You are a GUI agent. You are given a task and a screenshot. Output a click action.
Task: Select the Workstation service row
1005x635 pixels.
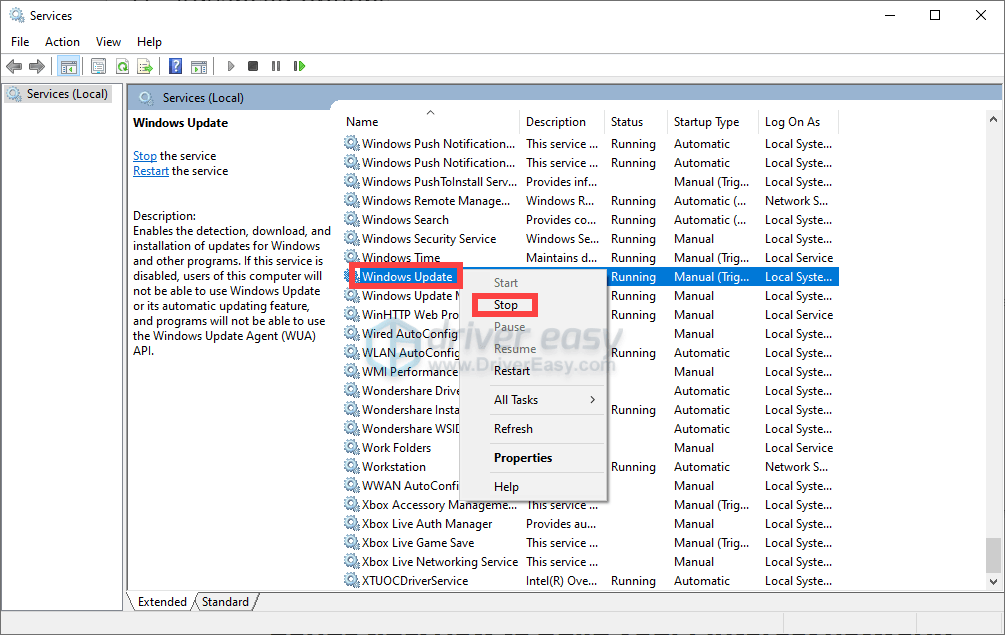[x=590, y=466]
